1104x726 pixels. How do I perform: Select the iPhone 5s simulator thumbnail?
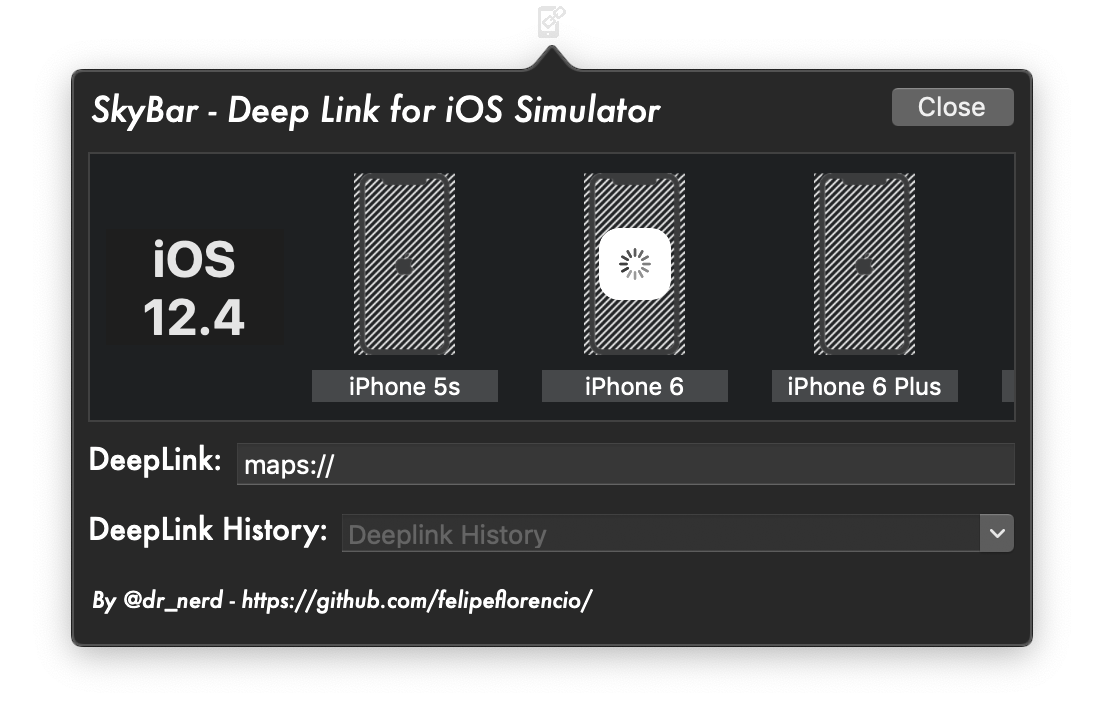[x=404, y=264]
